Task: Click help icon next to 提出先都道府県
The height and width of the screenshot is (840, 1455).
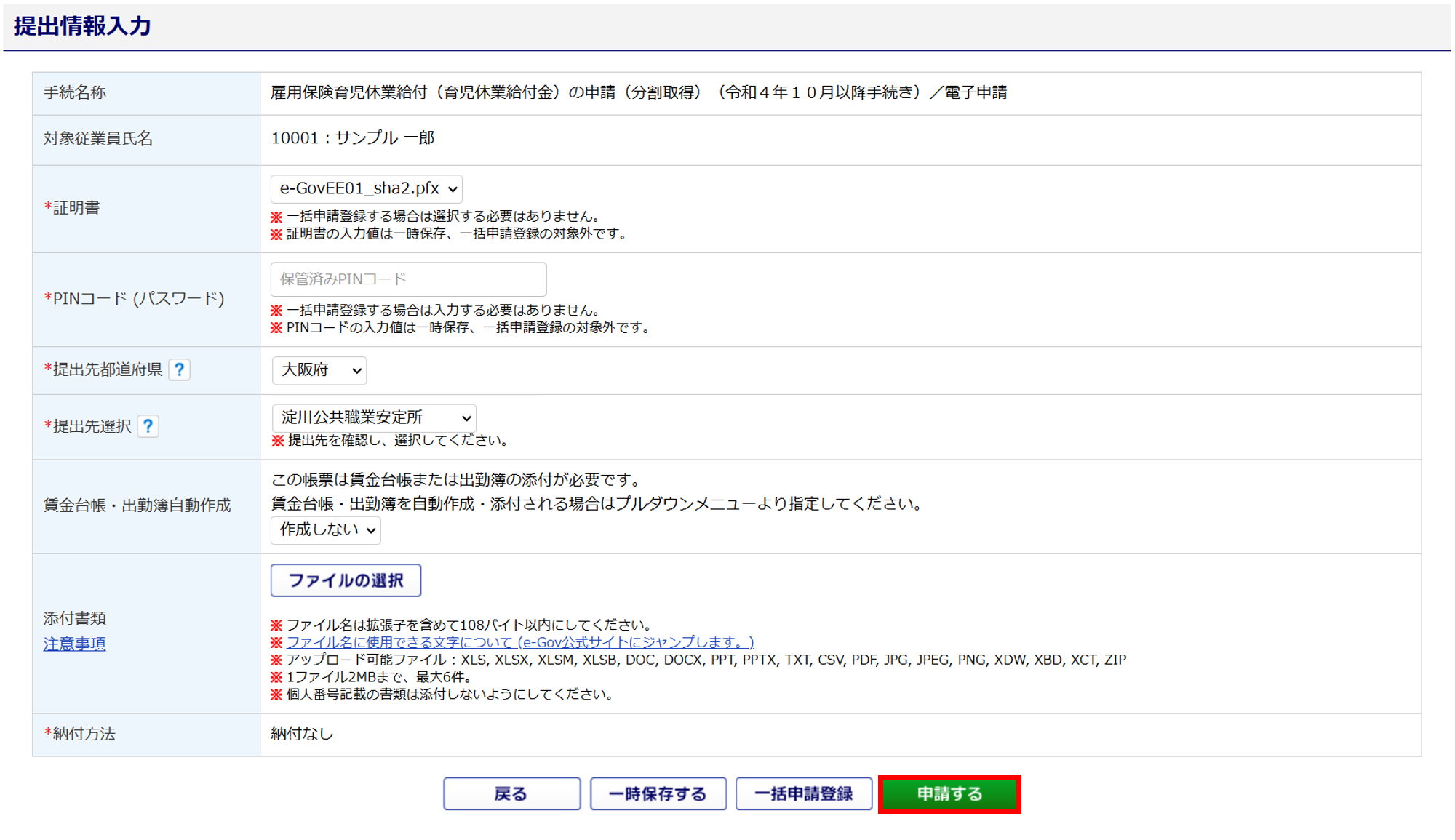Action: pyautogui.click(x=179, y=369)
